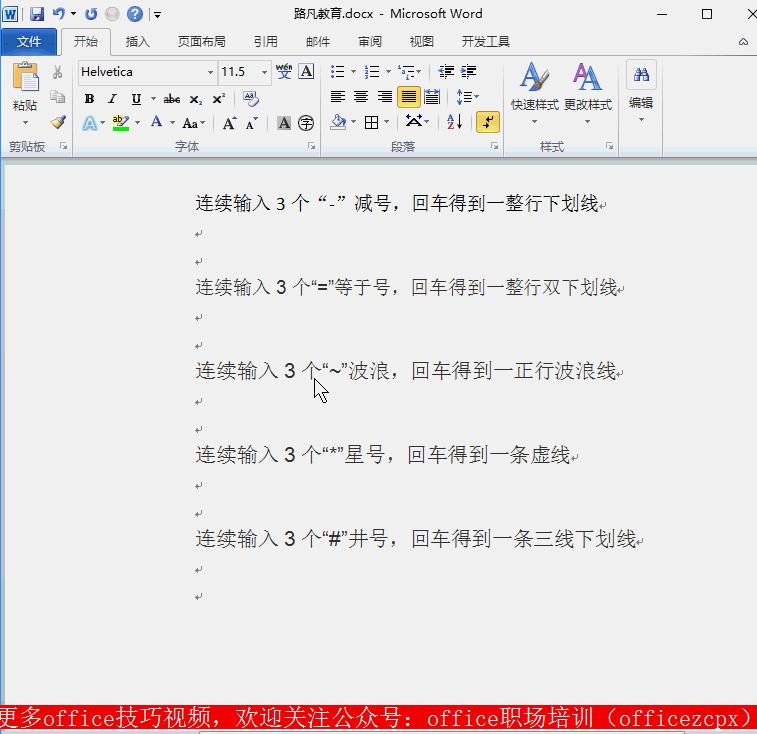The height and width of the screenshot is (734, 757).
Task: Apply the font color A
Action: pos(156,122)
